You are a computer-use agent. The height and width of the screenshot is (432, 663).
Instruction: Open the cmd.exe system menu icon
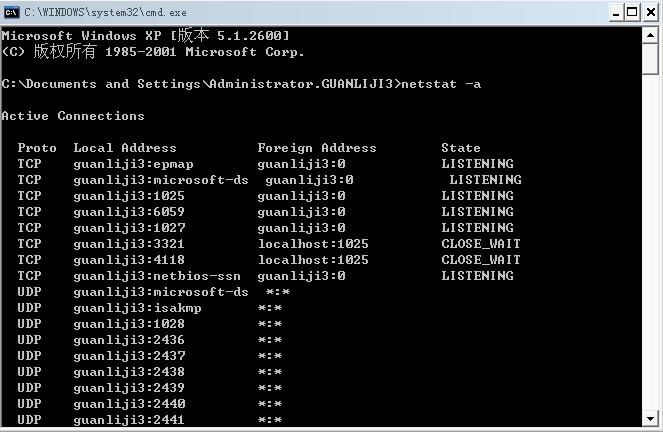tap(11, 13)
